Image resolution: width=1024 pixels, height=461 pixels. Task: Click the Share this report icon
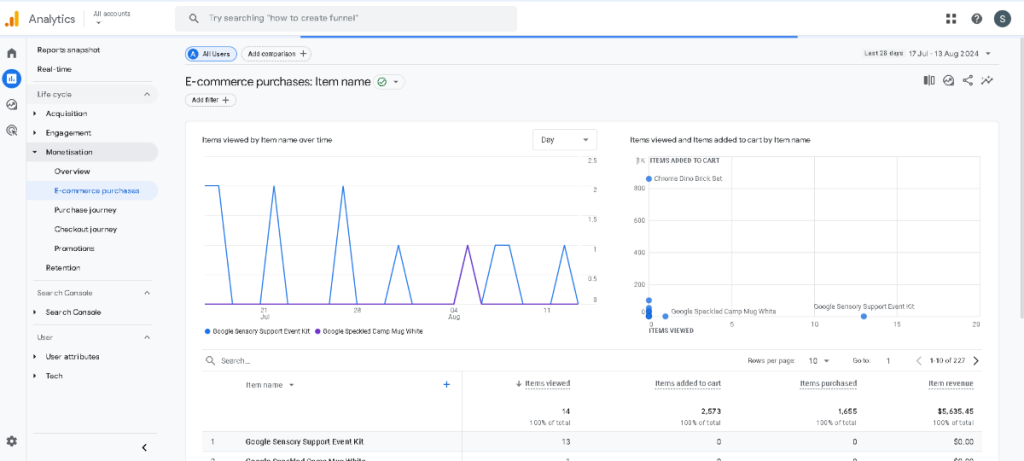(x=968, y=81)
